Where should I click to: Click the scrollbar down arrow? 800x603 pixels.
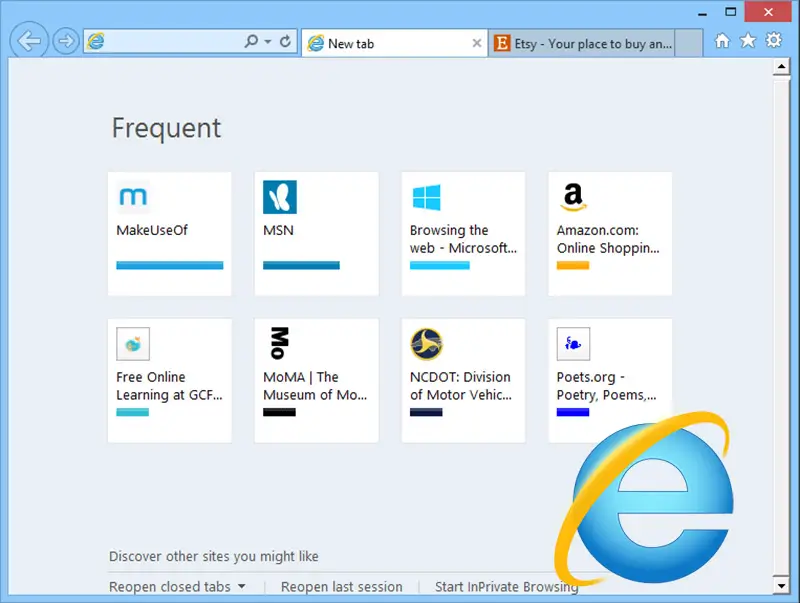pyautogui.click(x=782, y=586)
